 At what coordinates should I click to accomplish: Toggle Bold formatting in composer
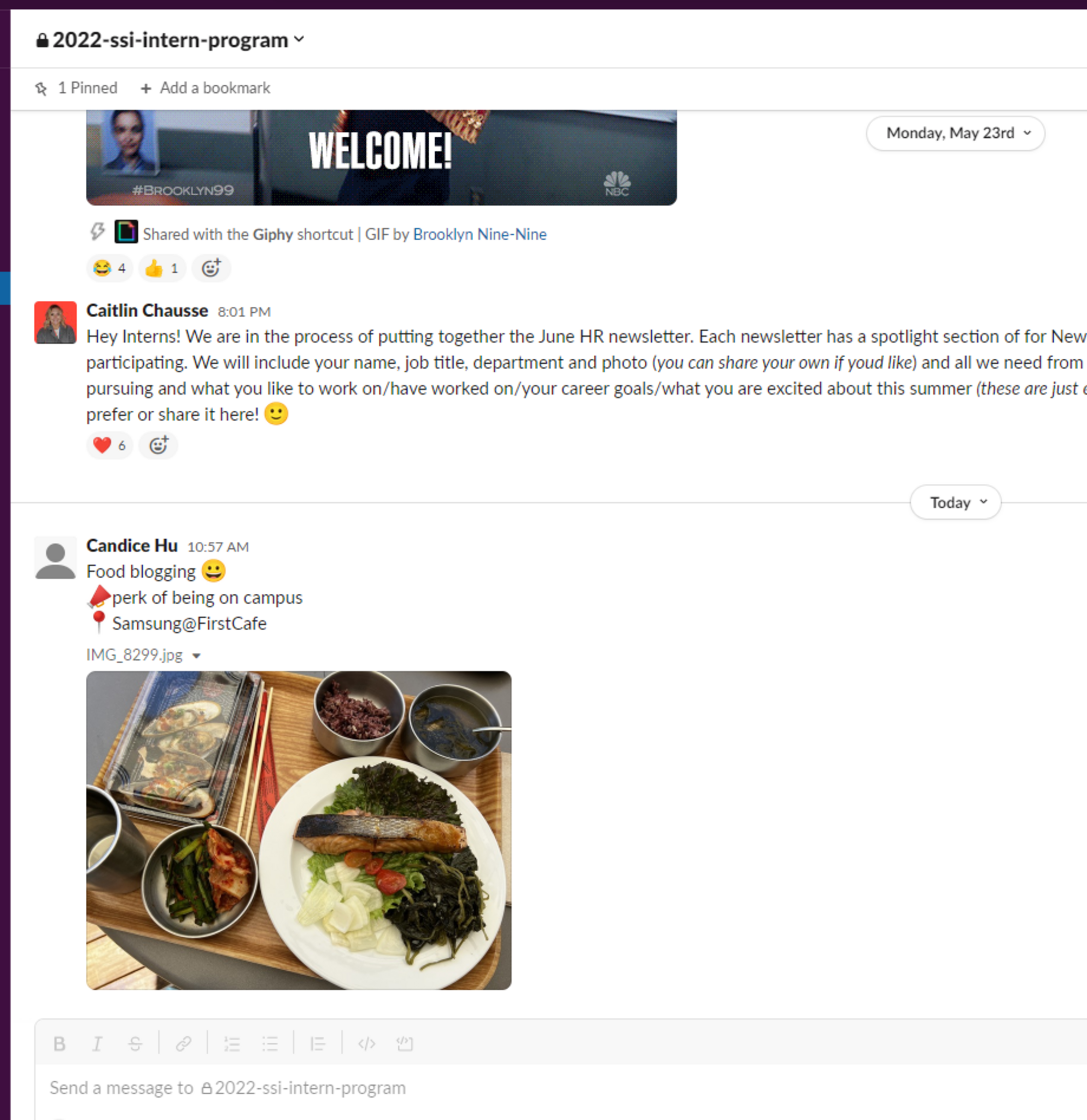pyautogui.click(x=60, y=1044)
